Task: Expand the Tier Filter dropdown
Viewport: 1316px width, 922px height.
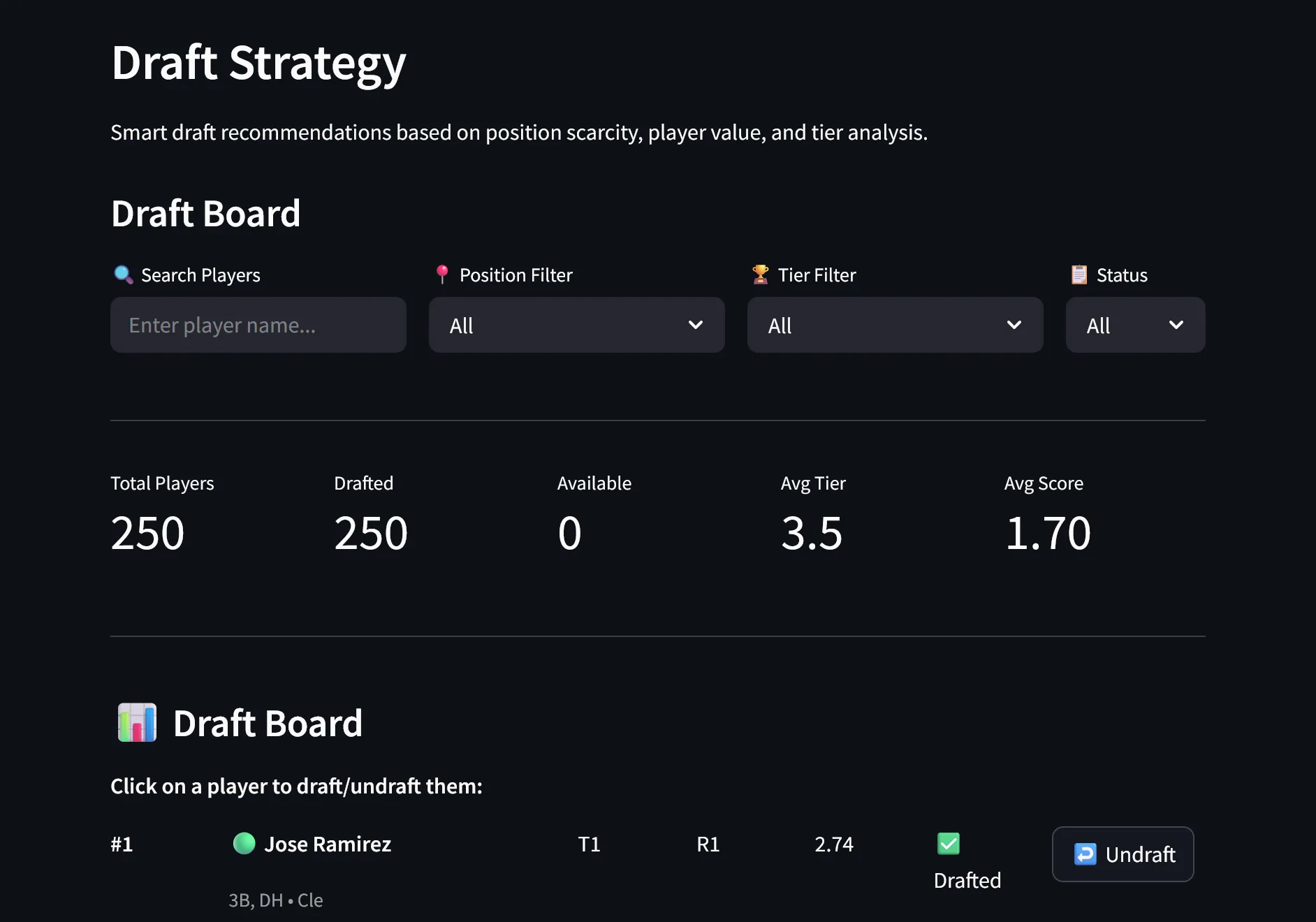Action: pyautogui.click(x=895, y=325)
